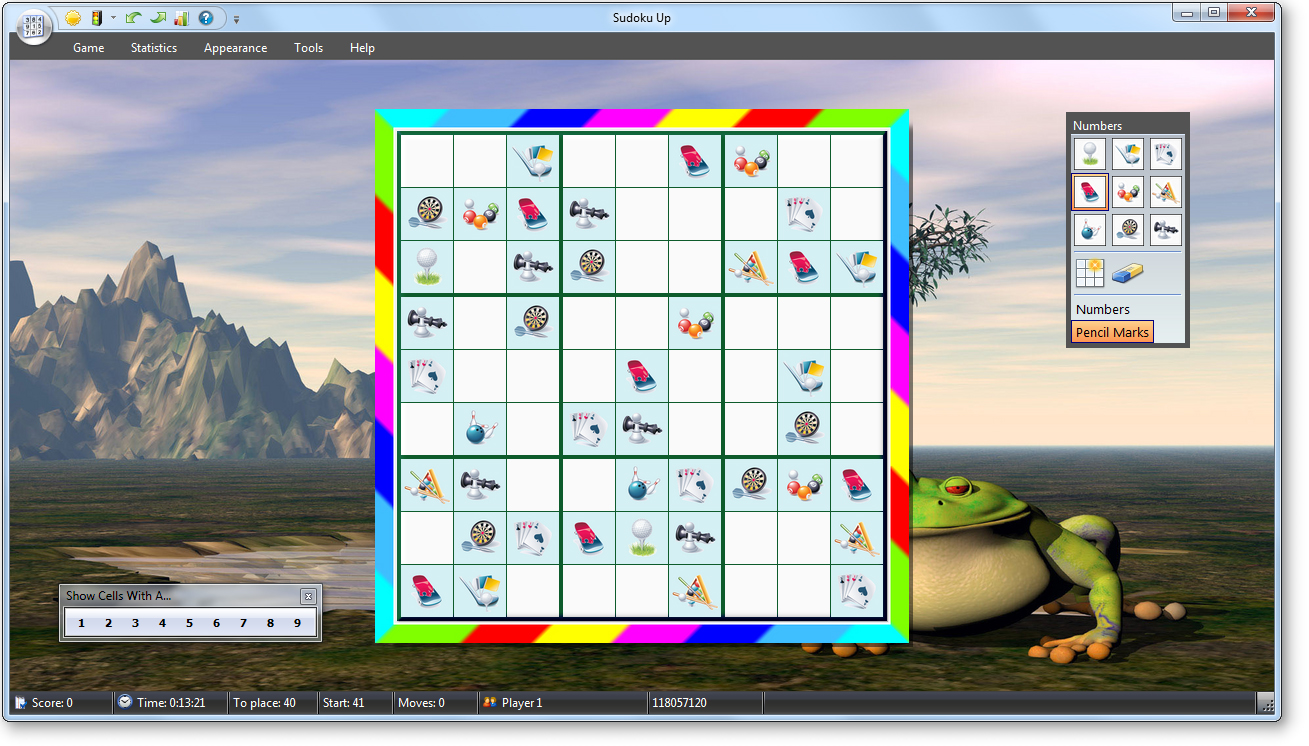Open the traffic light icon's dropdown arrow
This screenshot has width=1309, height=746.
pos(113,18)
